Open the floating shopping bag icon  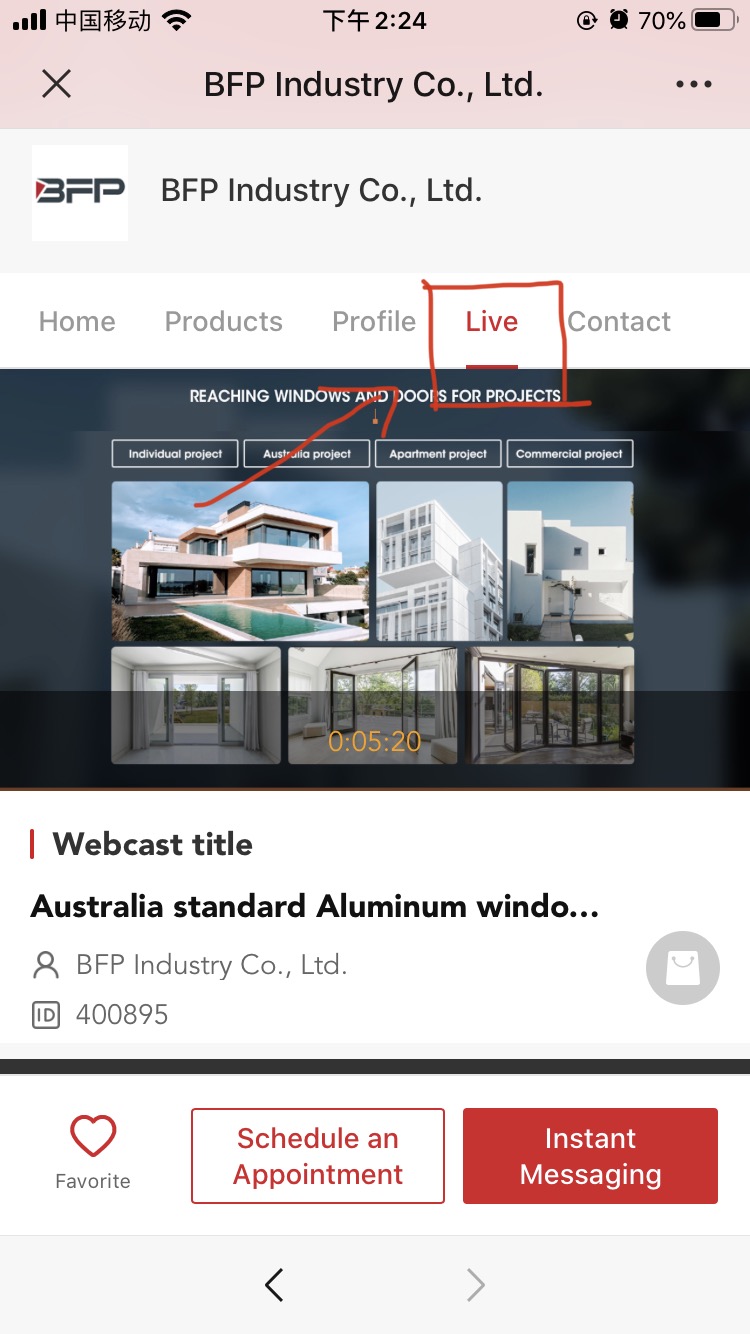coord(683,967)
